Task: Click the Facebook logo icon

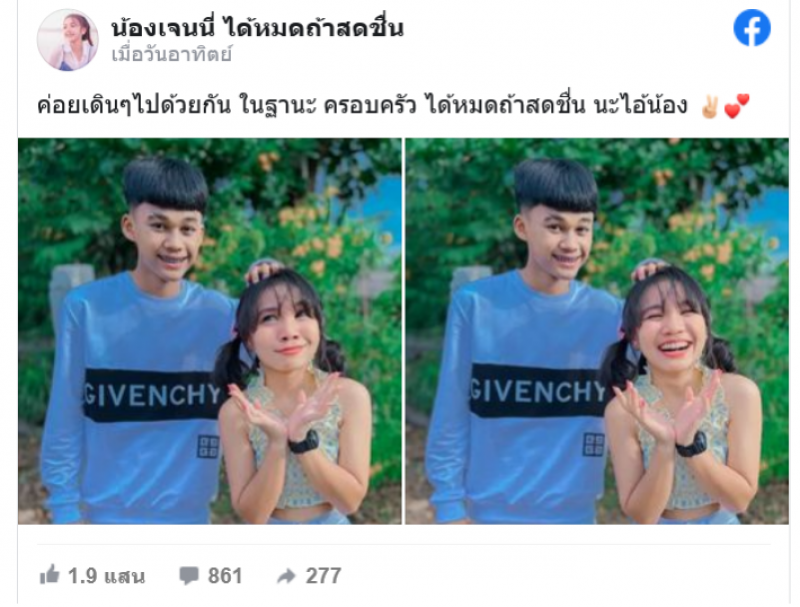Action: (x=752, y=28)
